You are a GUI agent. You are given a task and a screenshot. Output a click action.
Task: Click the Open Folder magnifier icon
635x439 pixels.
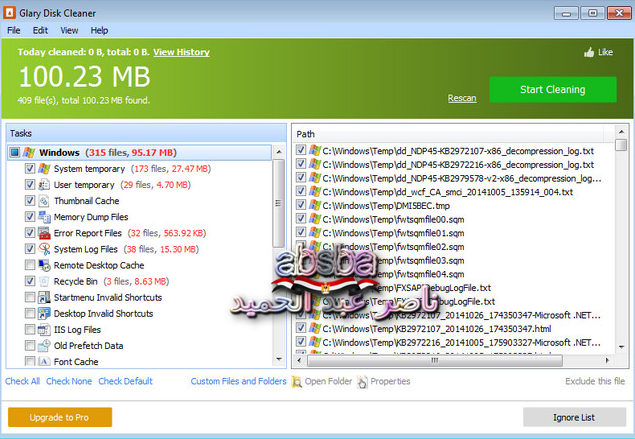point(297,381)
